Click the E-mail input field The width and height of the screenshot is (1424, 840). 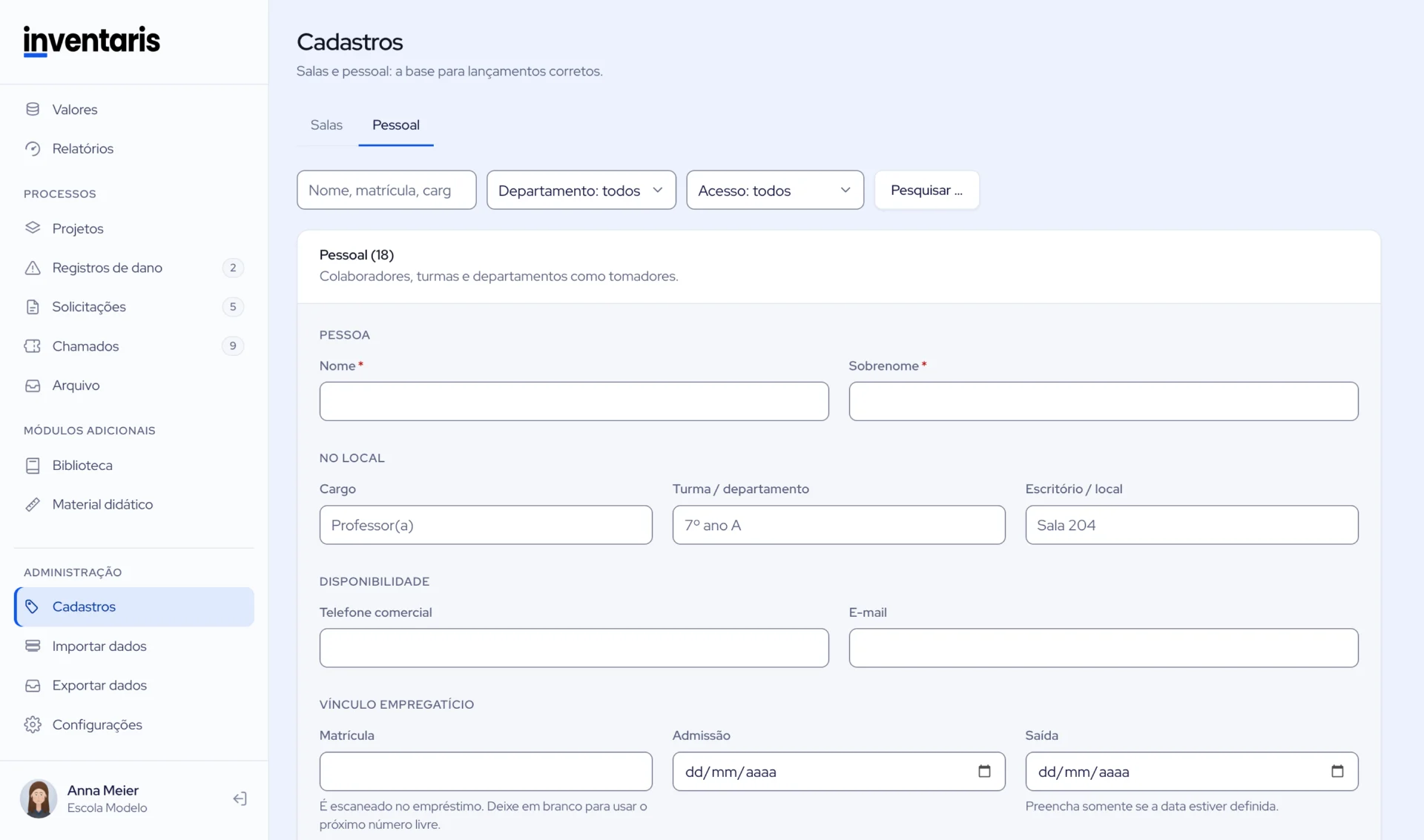coord(1104,648)
